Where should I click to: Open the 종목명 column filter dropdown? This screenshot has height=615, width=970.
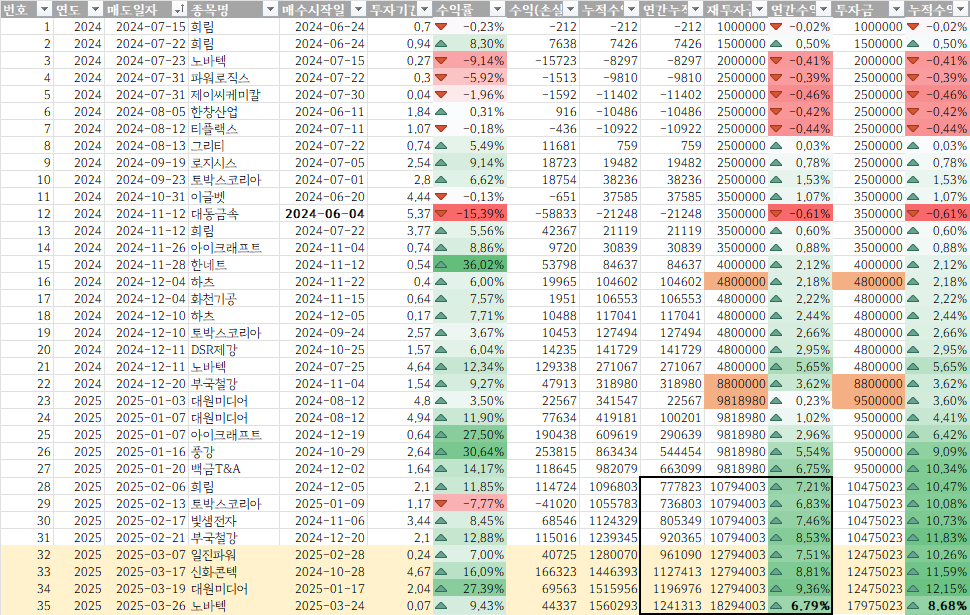coord(270,9)
